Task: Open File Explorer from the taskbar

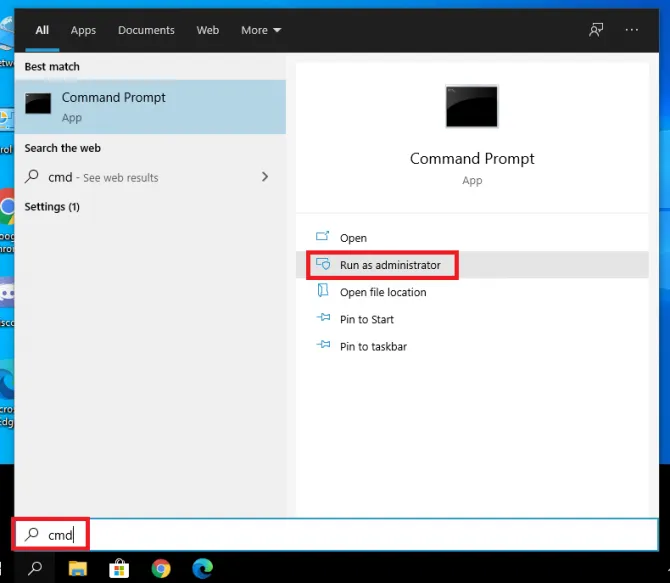Action: tap(78, 569)
